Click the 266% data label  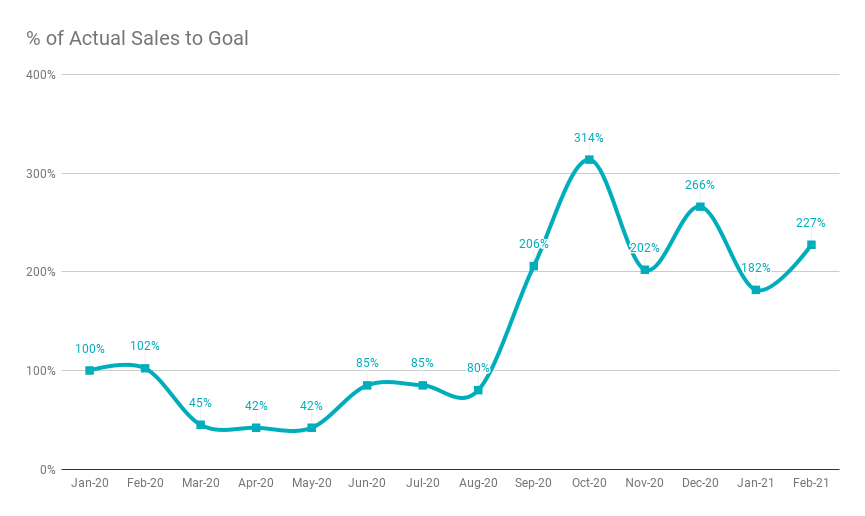(700, 185)
